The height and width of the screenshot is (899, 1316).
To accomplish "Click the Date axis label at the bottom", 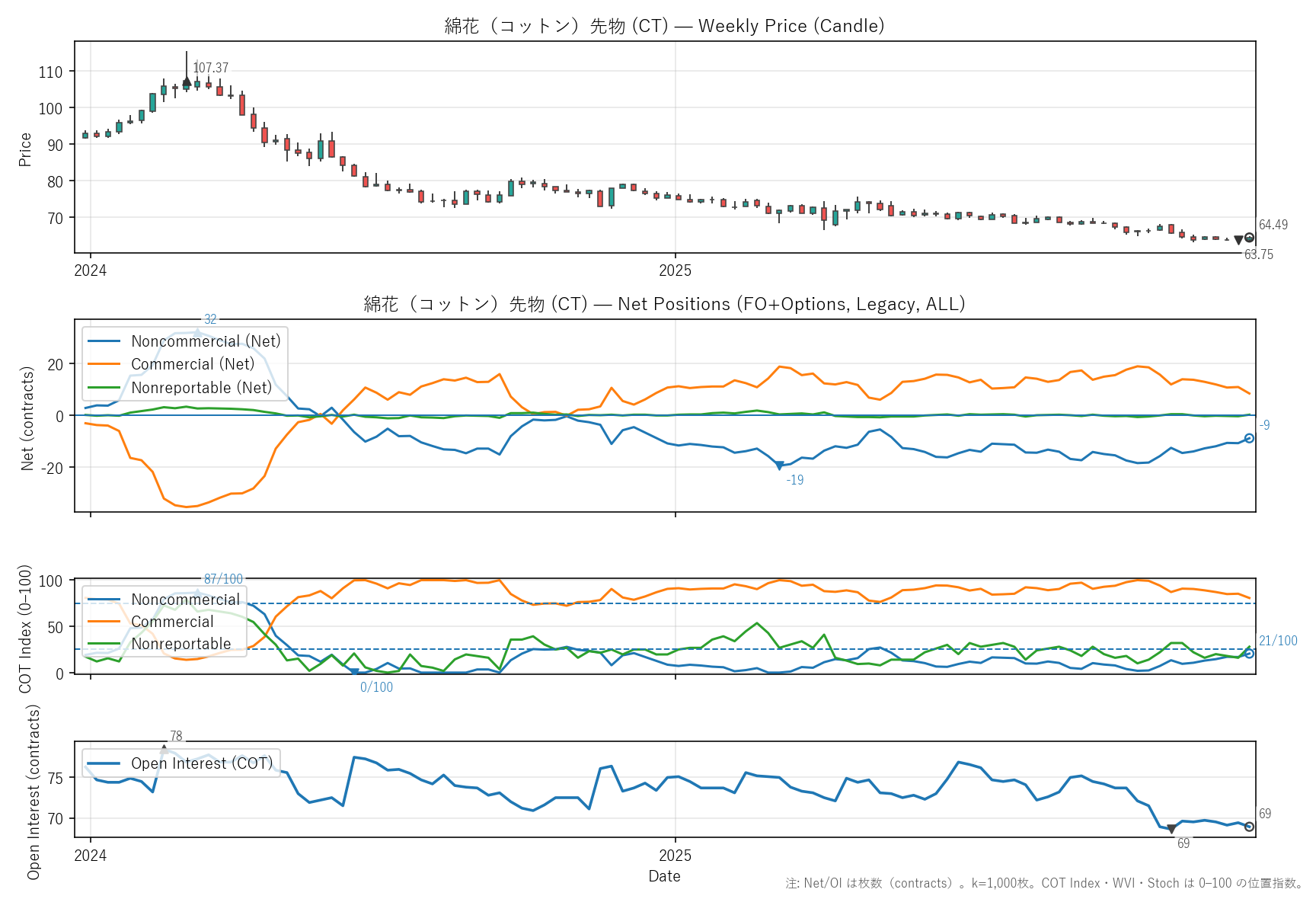I will coord(664,876).
